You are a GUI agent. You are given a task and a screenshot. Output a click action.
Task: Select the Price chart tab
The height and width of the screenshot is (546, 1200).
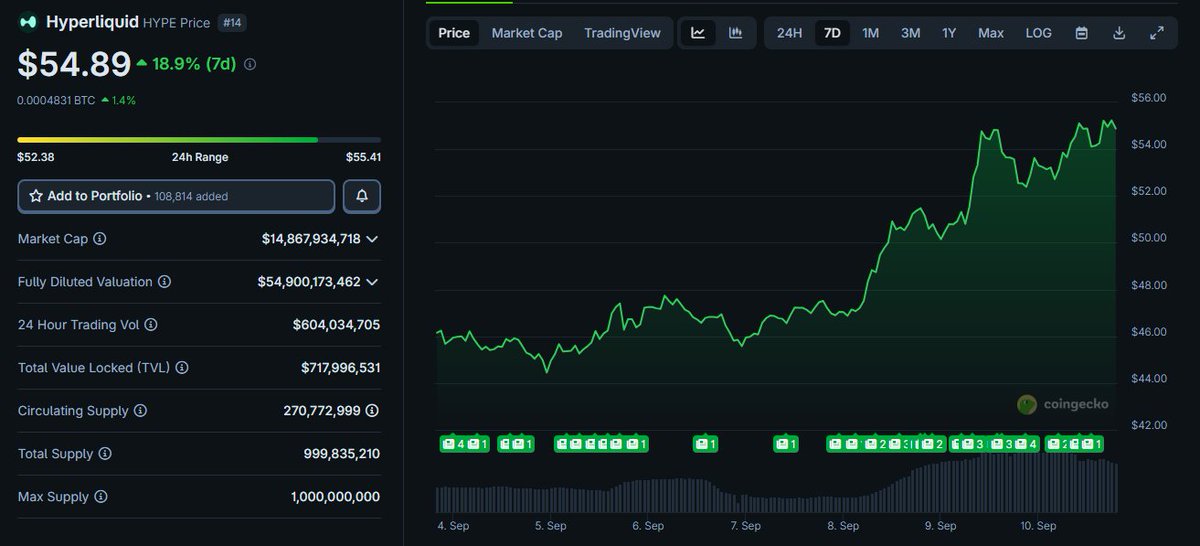(454, 33)
